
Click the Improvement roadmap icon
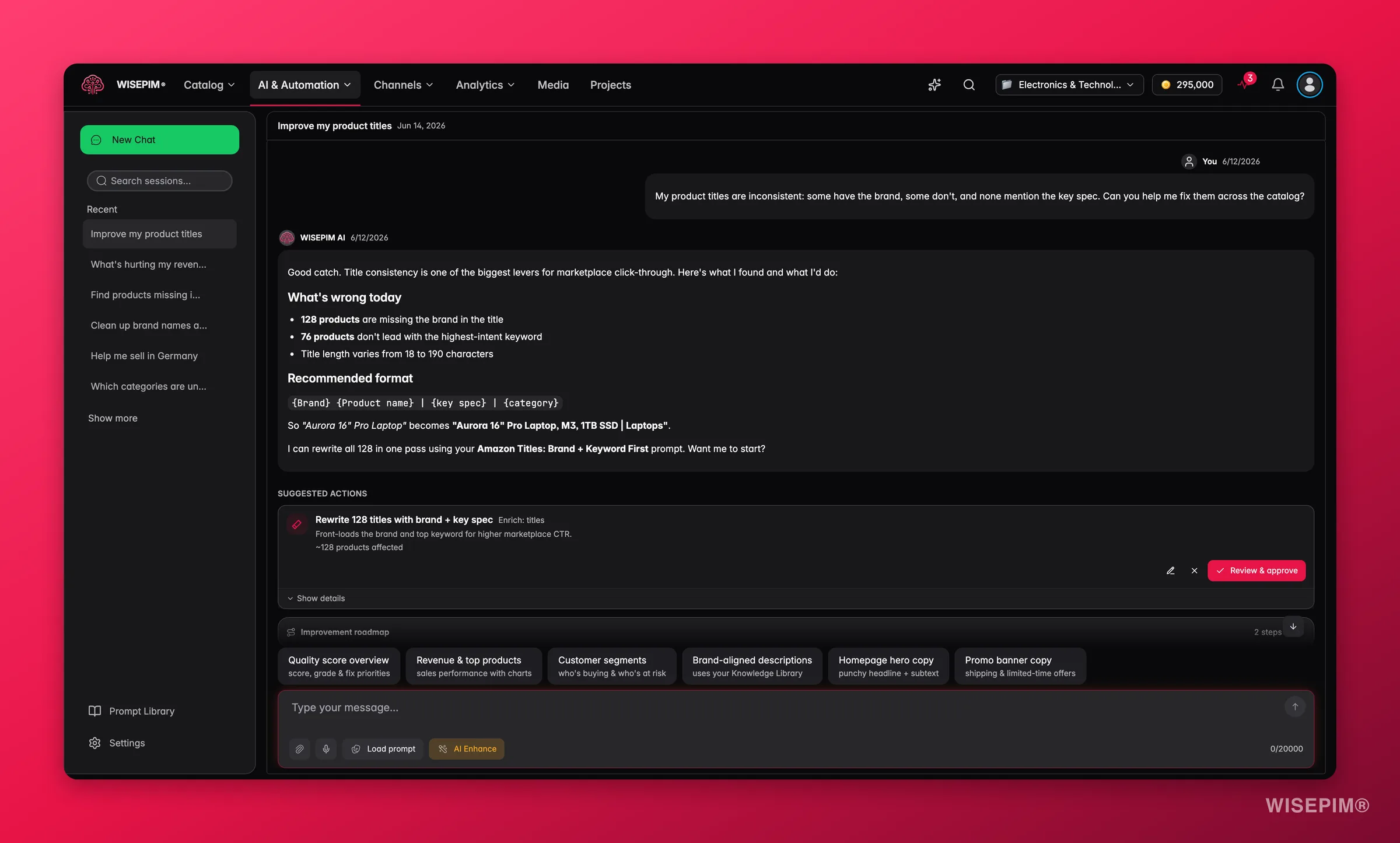291,632
